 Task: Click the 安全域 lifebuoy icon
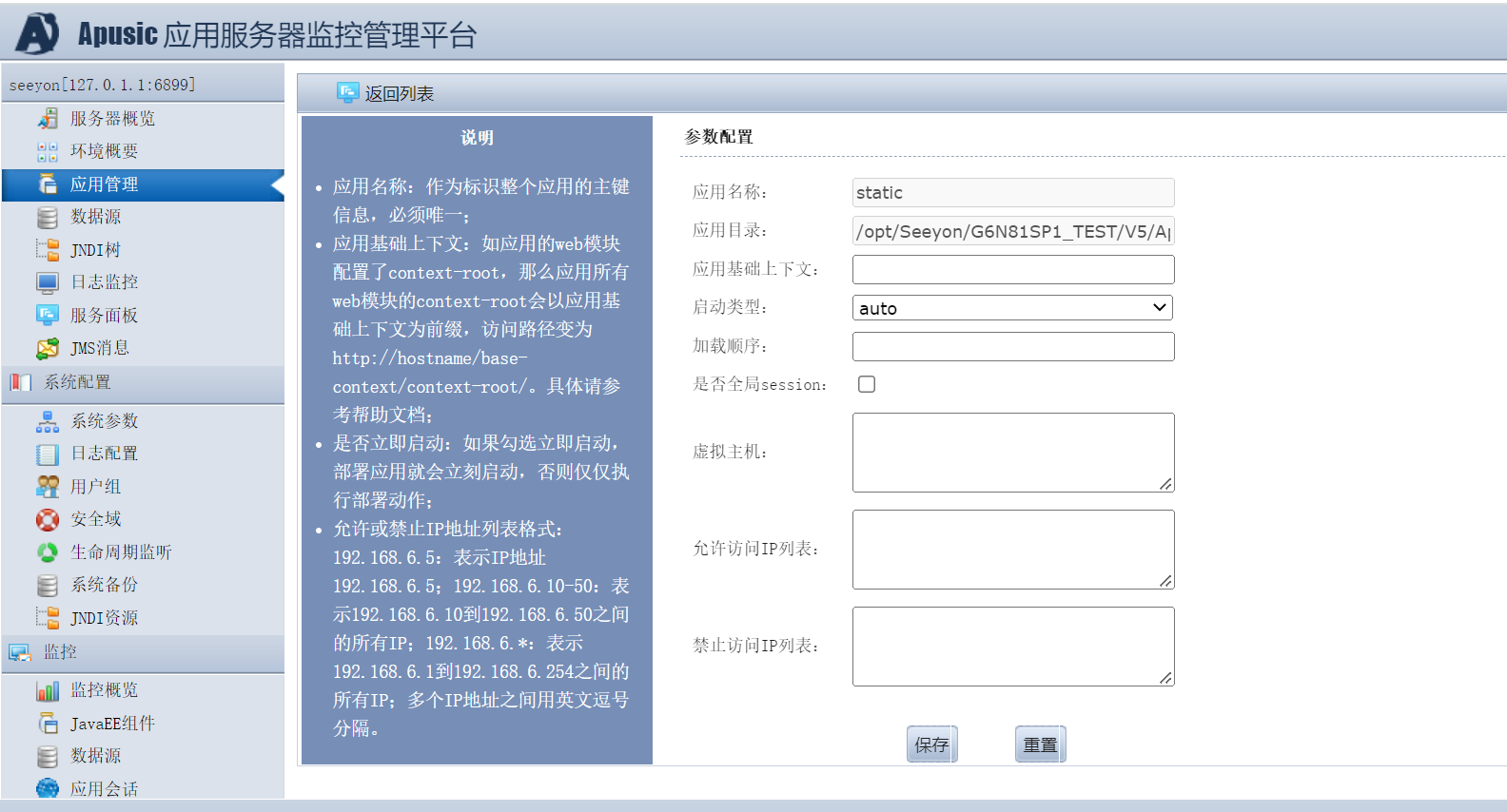[x=48, y=519]
